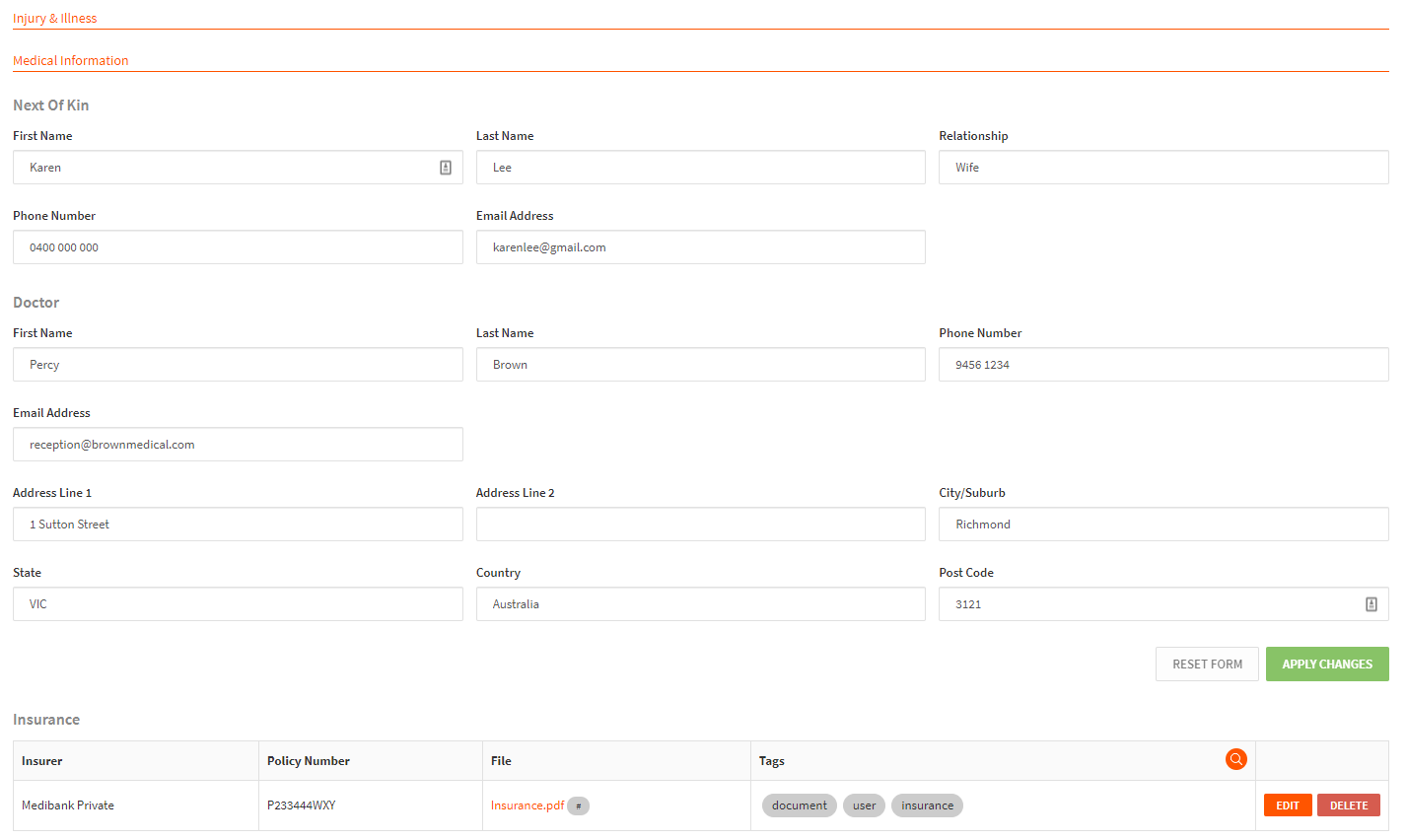Click the policy number P233444WXY
The image size is (1407, 840).
click(x=301, y=805)
